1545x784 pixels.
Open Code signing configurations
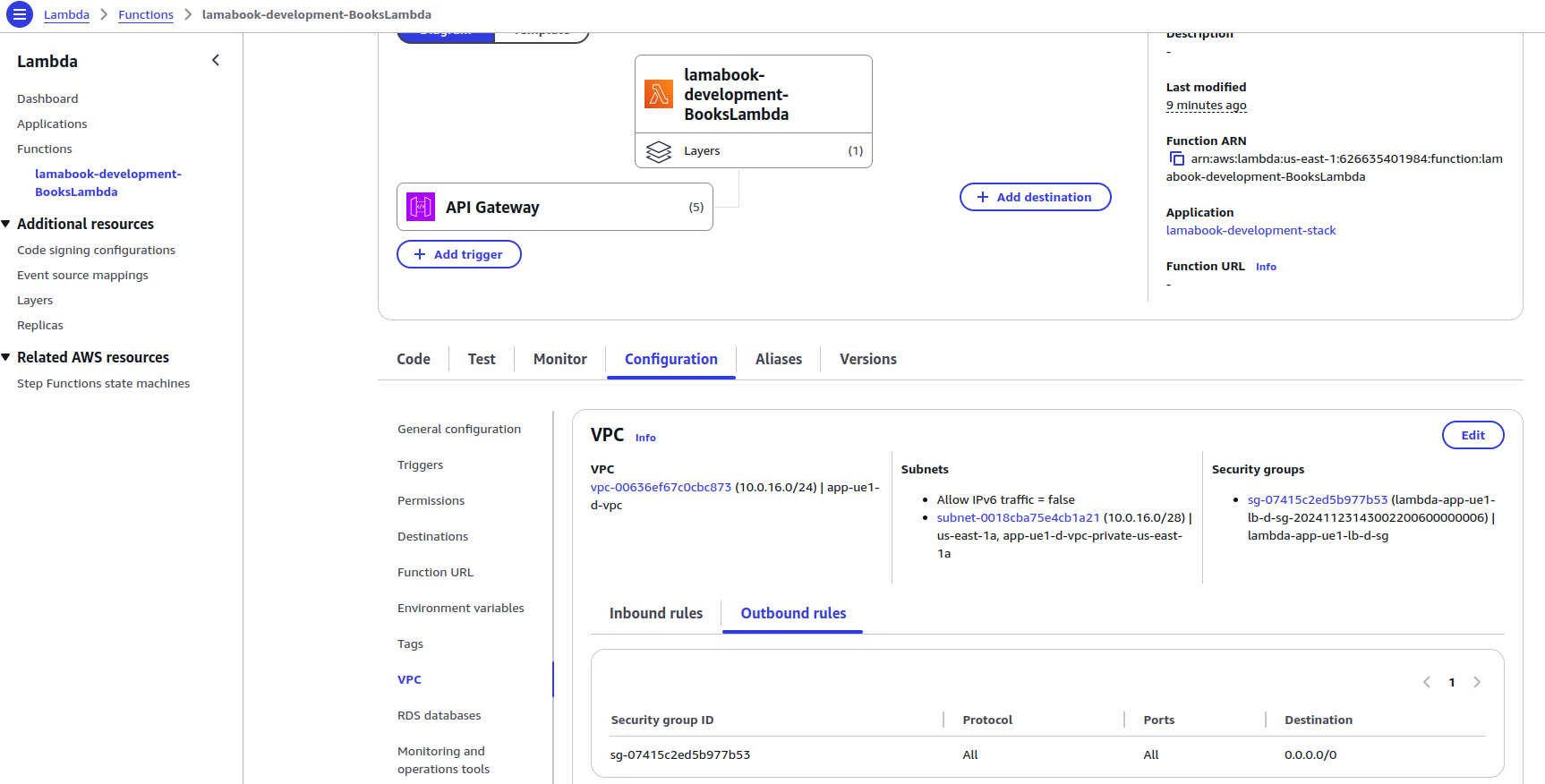click(x=96, y=250)
